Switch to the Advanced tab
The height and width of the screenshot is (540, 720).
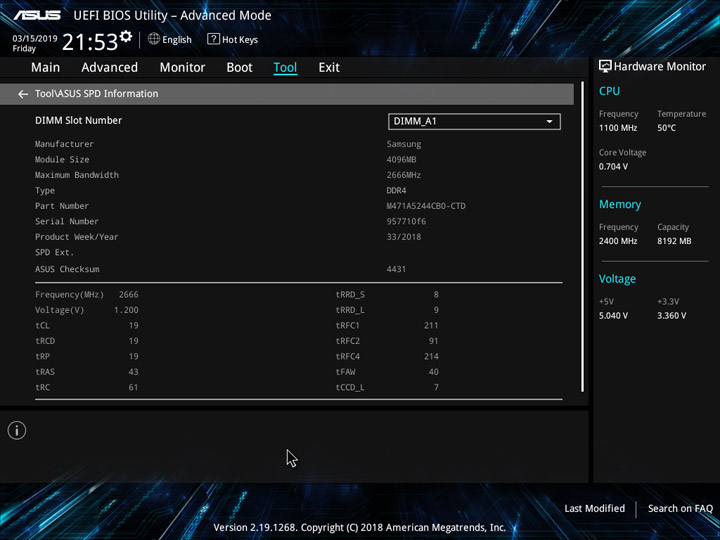click(109, 68)
